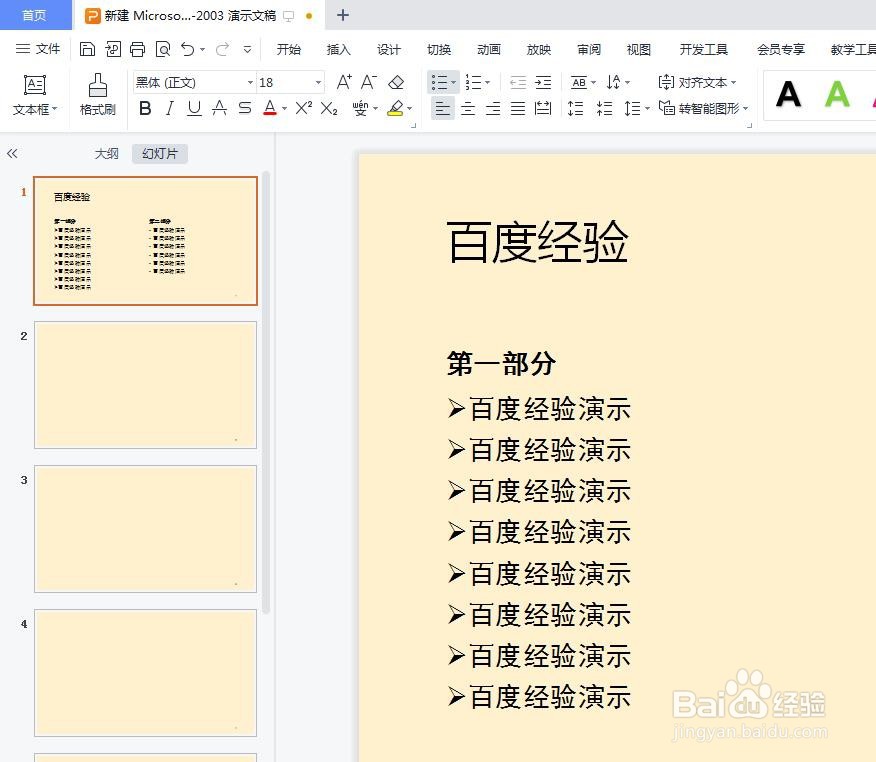Toggle bold formatting
The height and width of the screenshot is (762, 876).
coord(145,108)
